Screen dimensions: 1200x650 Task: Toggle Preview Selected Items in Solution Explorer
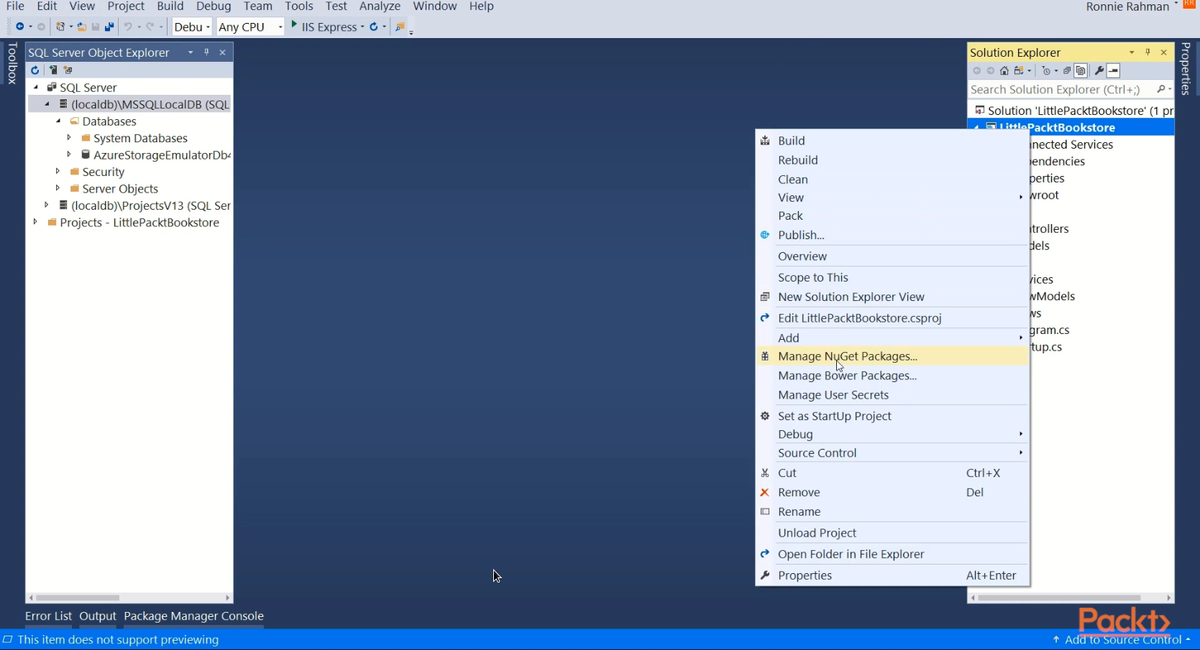1113,70
